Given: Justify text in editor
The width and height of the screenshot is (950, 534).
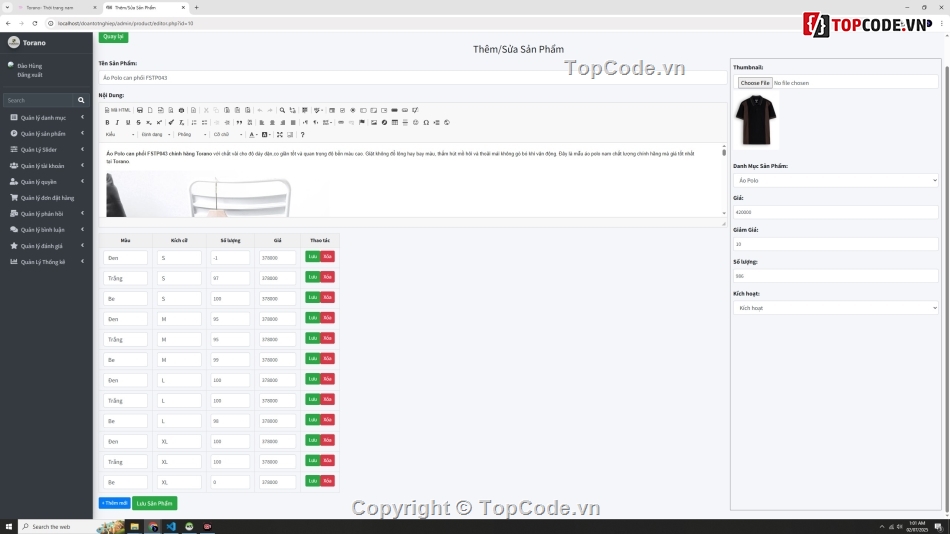Looking at the screenshot, I should [293, 122].
